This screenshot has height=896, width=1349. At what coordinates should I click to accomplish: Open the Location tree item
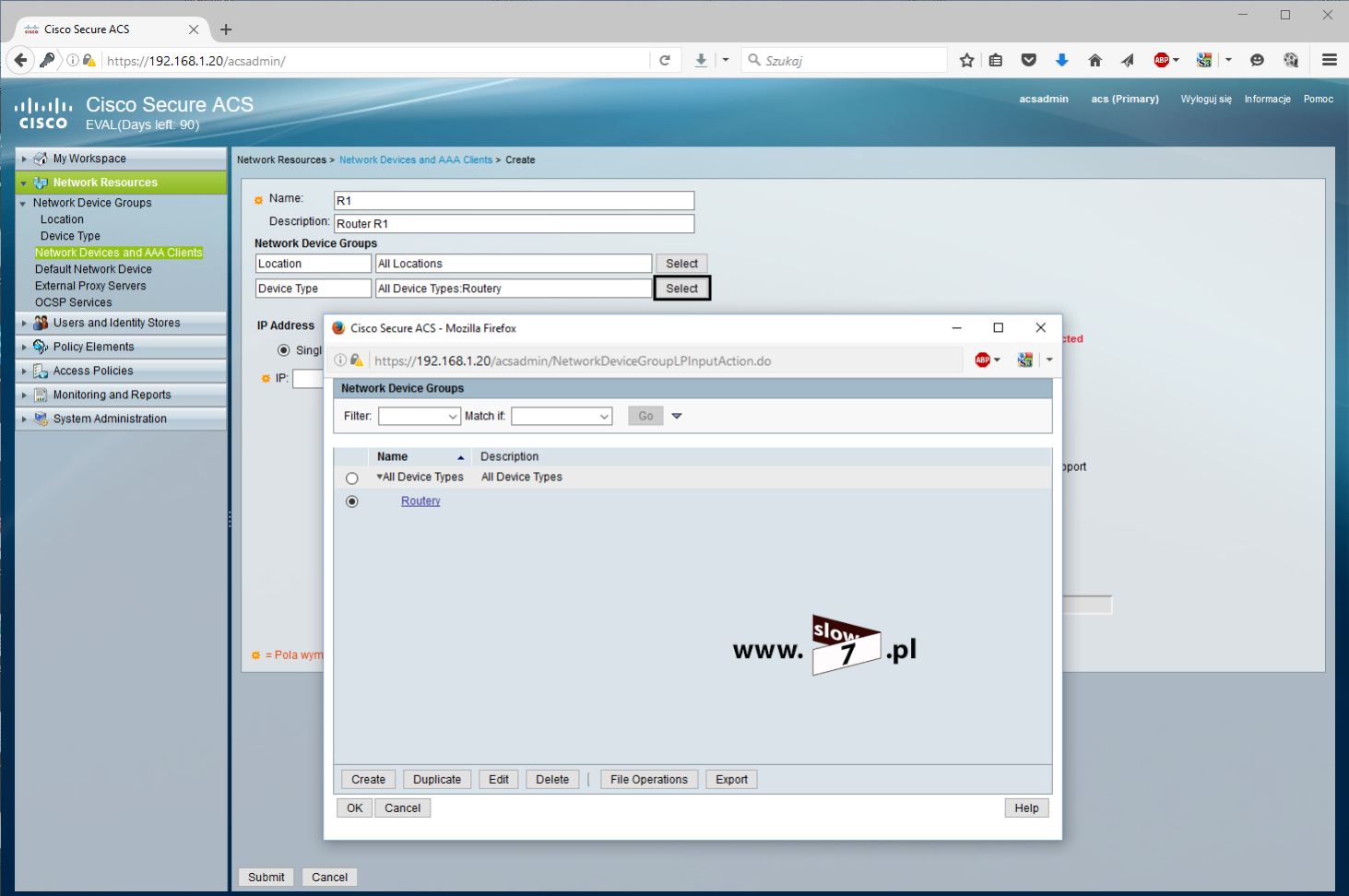[x=62, y=219]
